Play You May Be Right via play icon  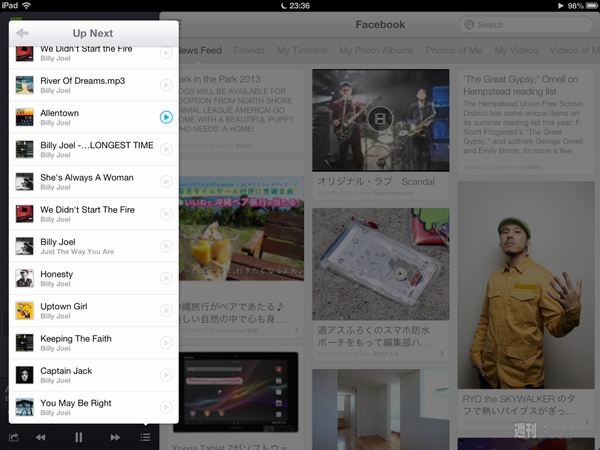pyautogui.click(x=166, y=407)
